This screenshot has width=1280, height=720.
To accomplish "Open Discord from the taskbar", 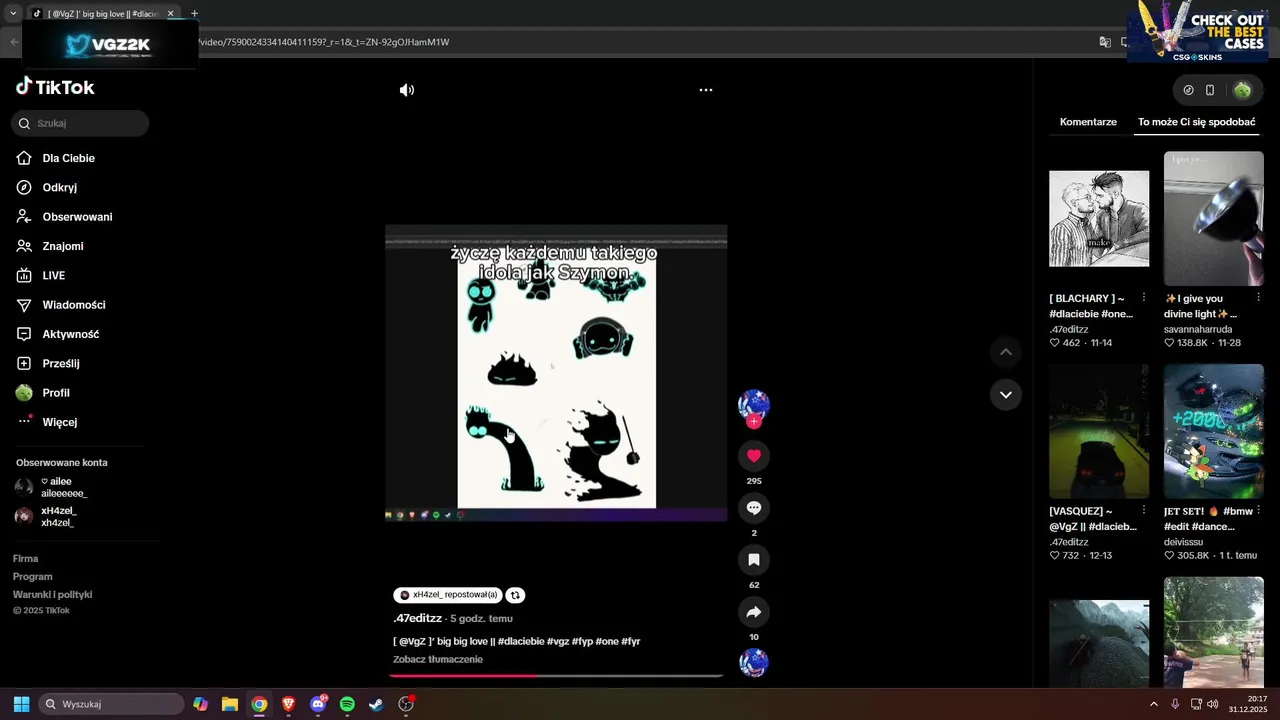I will 318,704.
